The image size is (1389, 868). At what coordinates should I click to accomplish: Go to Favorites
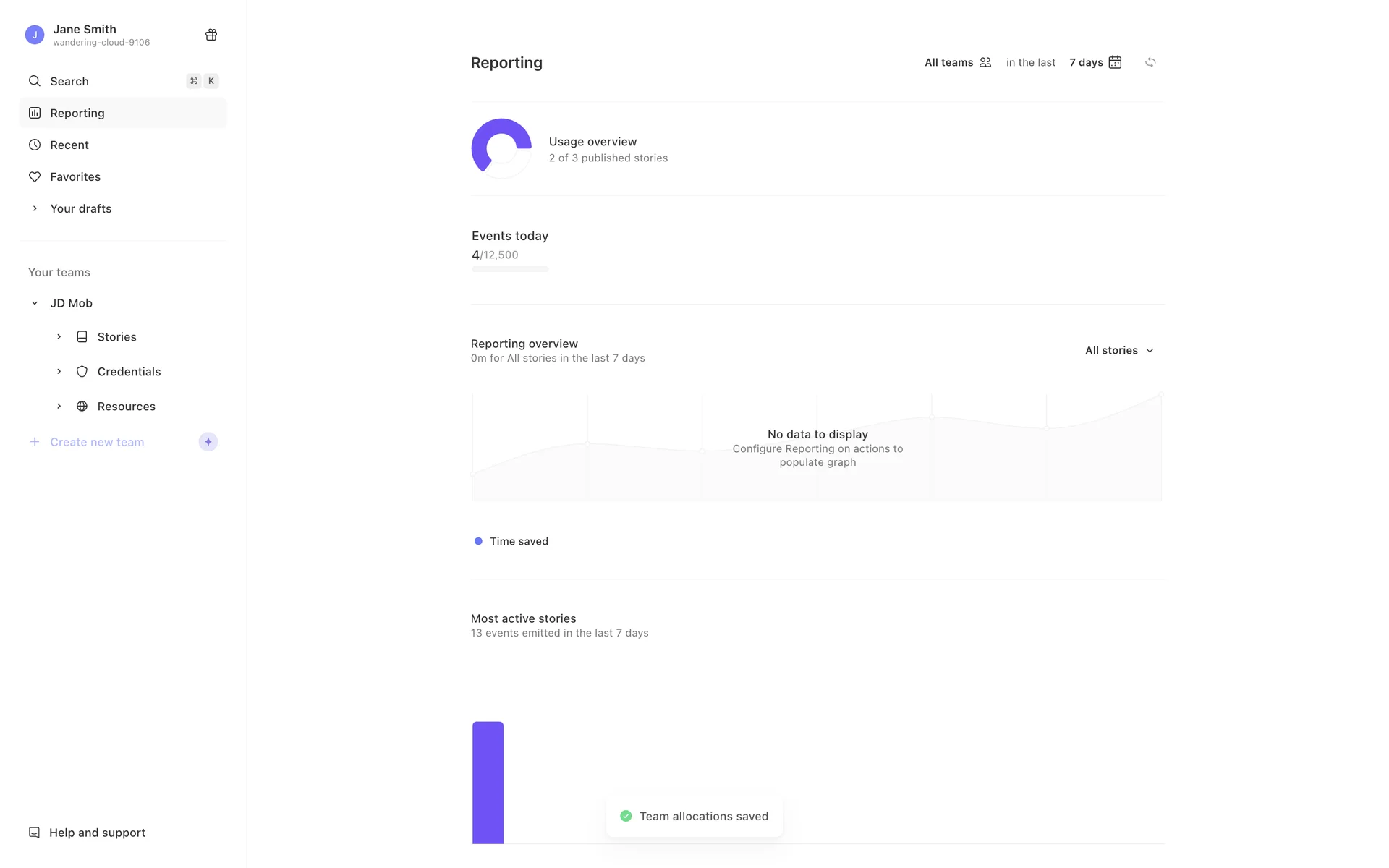(75, 176)
